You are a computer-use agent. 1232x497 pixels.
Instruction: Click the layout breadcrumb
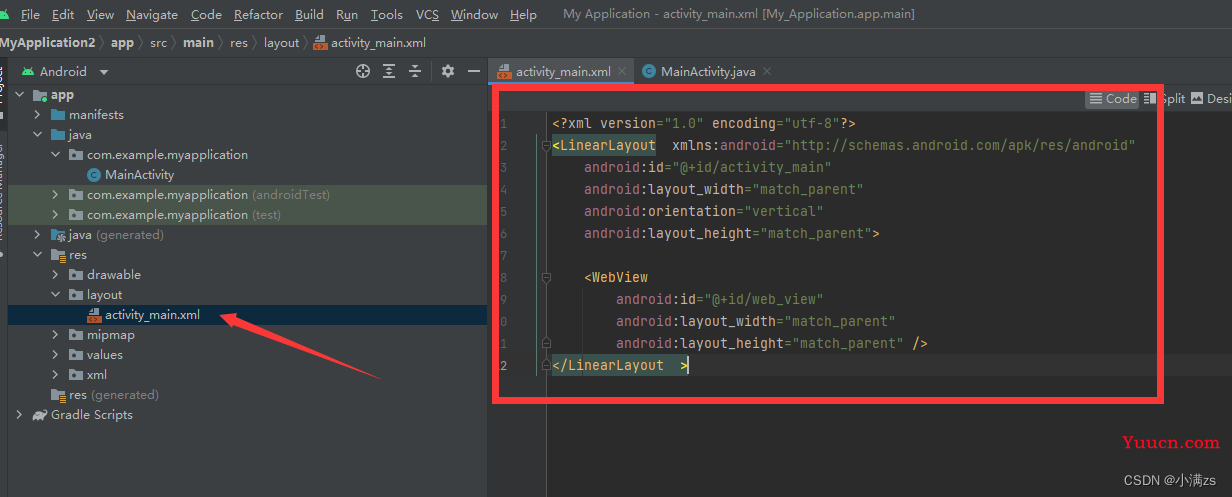[281, 43]
